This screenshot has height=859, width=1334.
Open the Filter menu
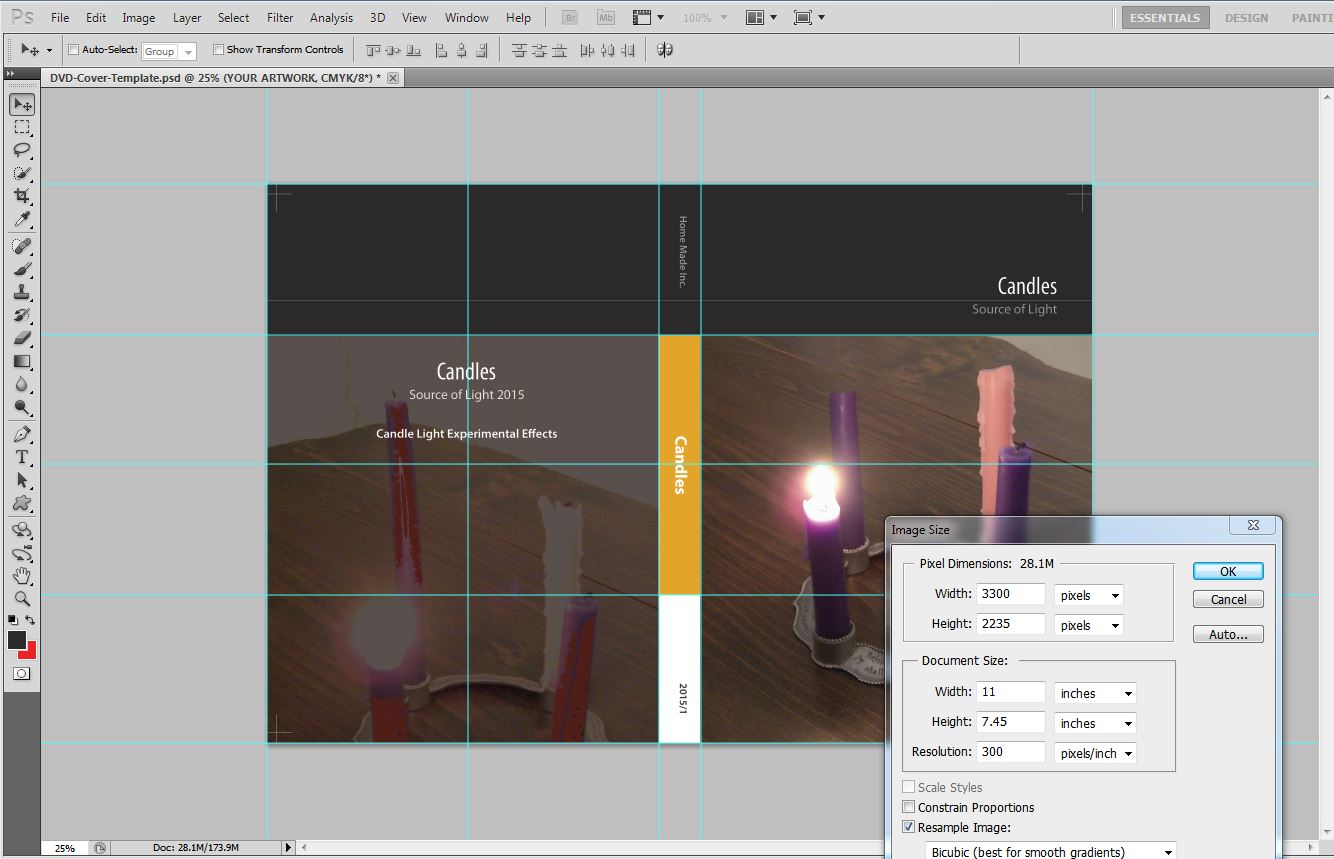[x=280, y=18]
